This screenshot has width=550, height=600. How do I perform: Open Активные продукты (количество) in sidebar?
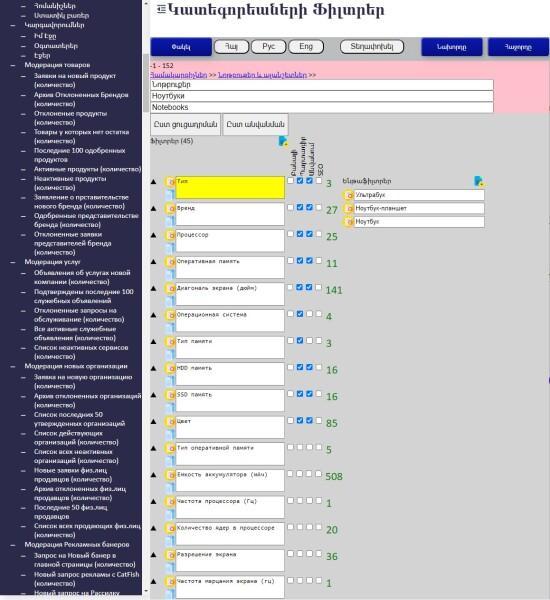tap(87, 169)
